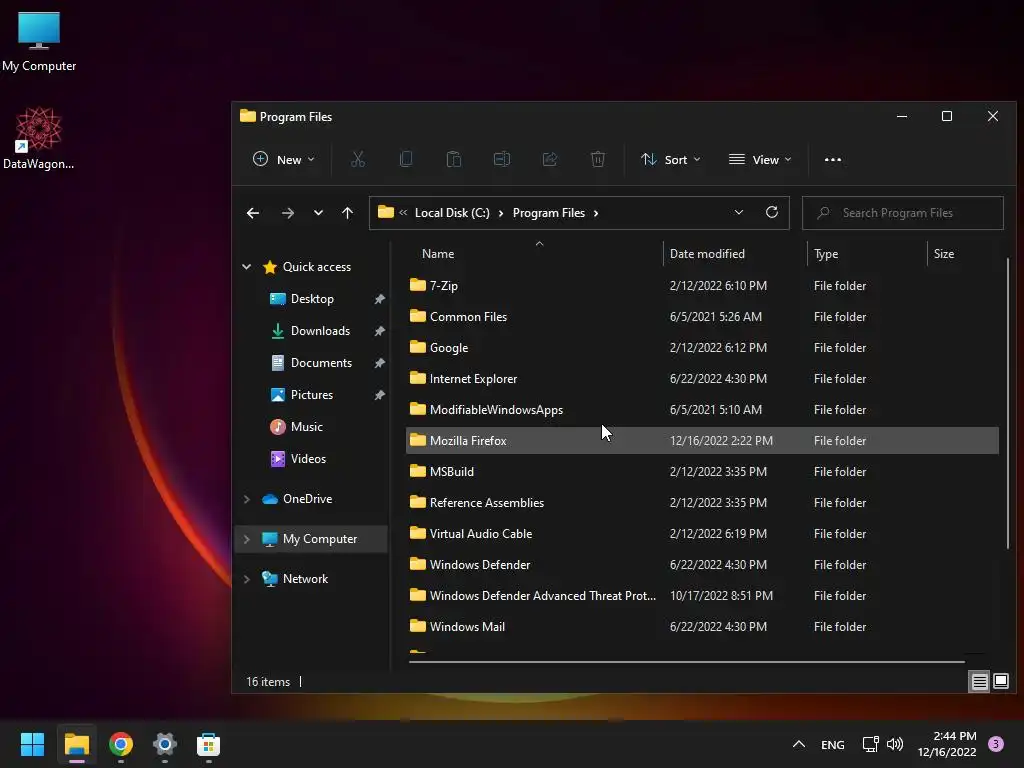This screenshot has height=768, width=1024.
Task: Switch to large icons view layout icon
Action: click(1001, 682)
